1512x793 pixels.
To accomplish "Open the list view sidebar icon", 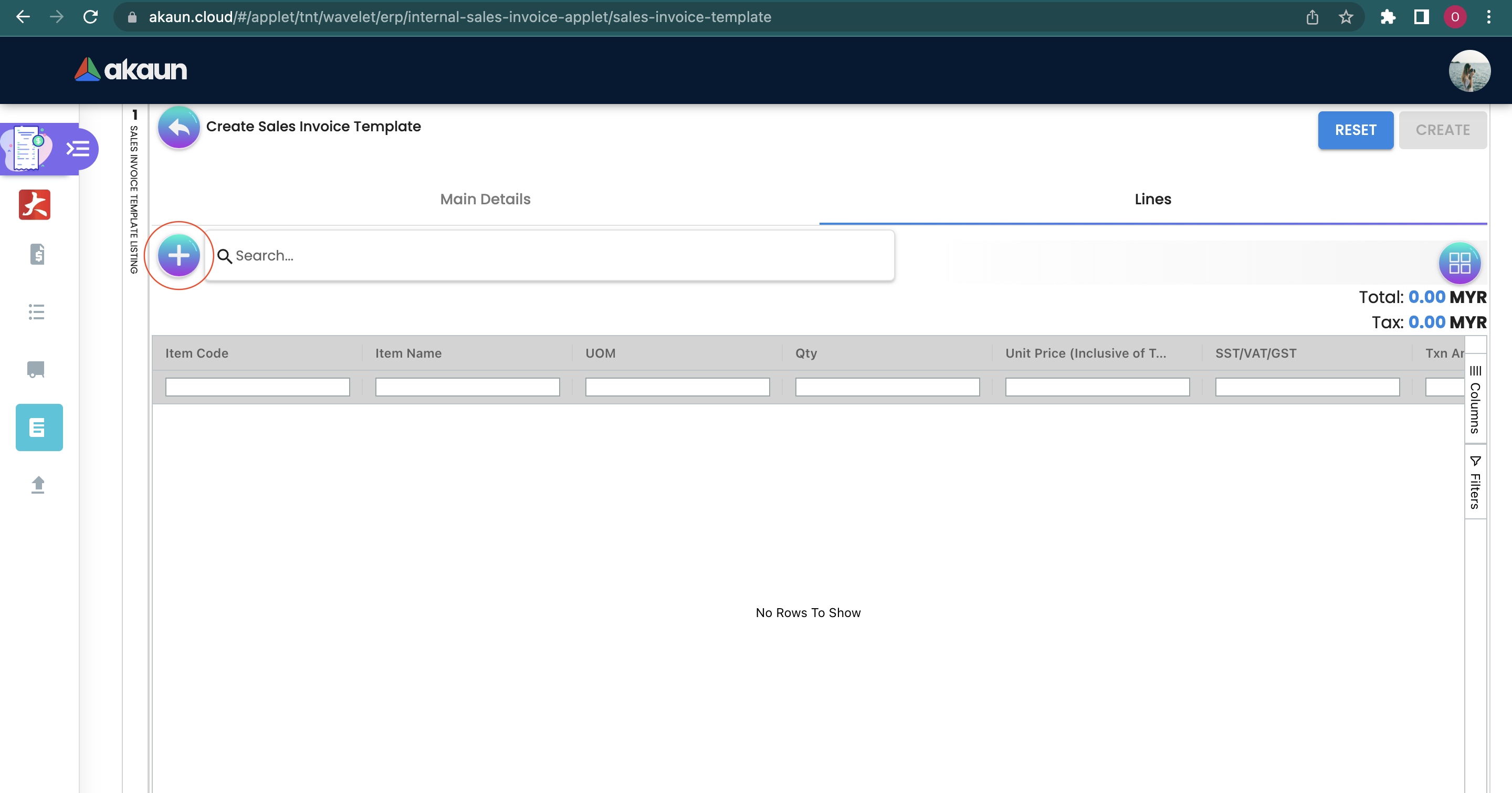I will [36, 311].
